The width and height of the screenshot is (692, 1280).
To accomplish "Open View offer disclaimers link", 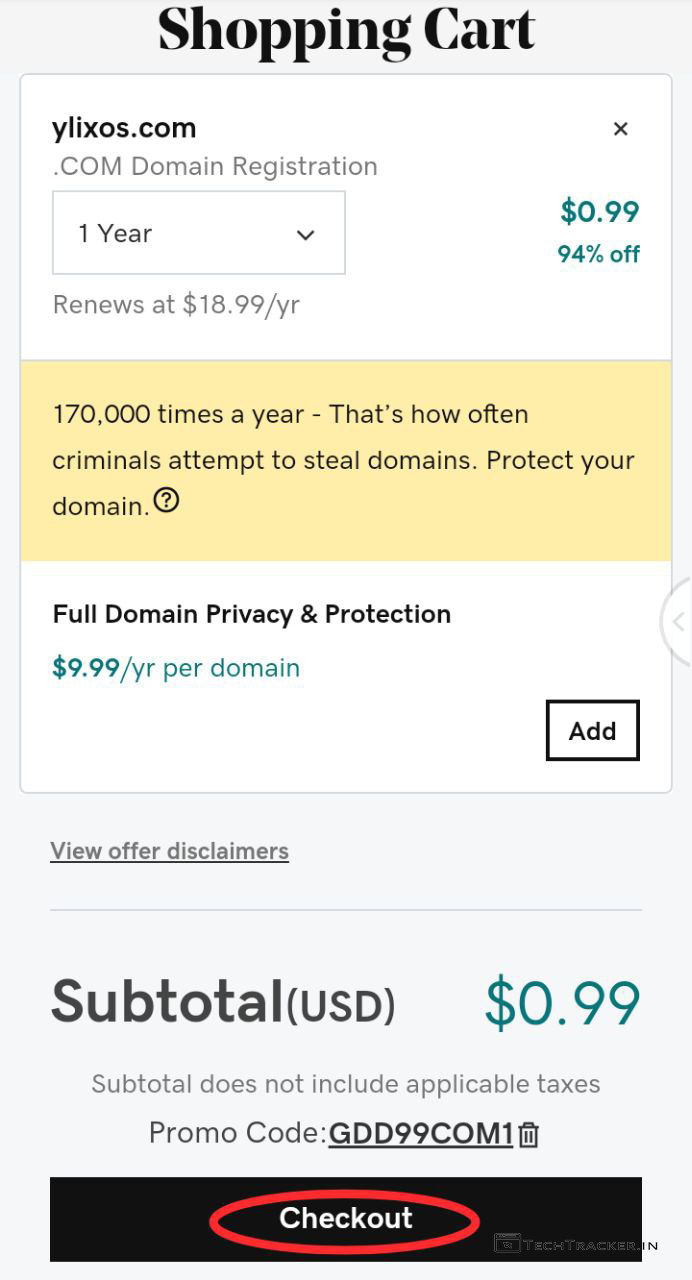I will tap(169, 851).
